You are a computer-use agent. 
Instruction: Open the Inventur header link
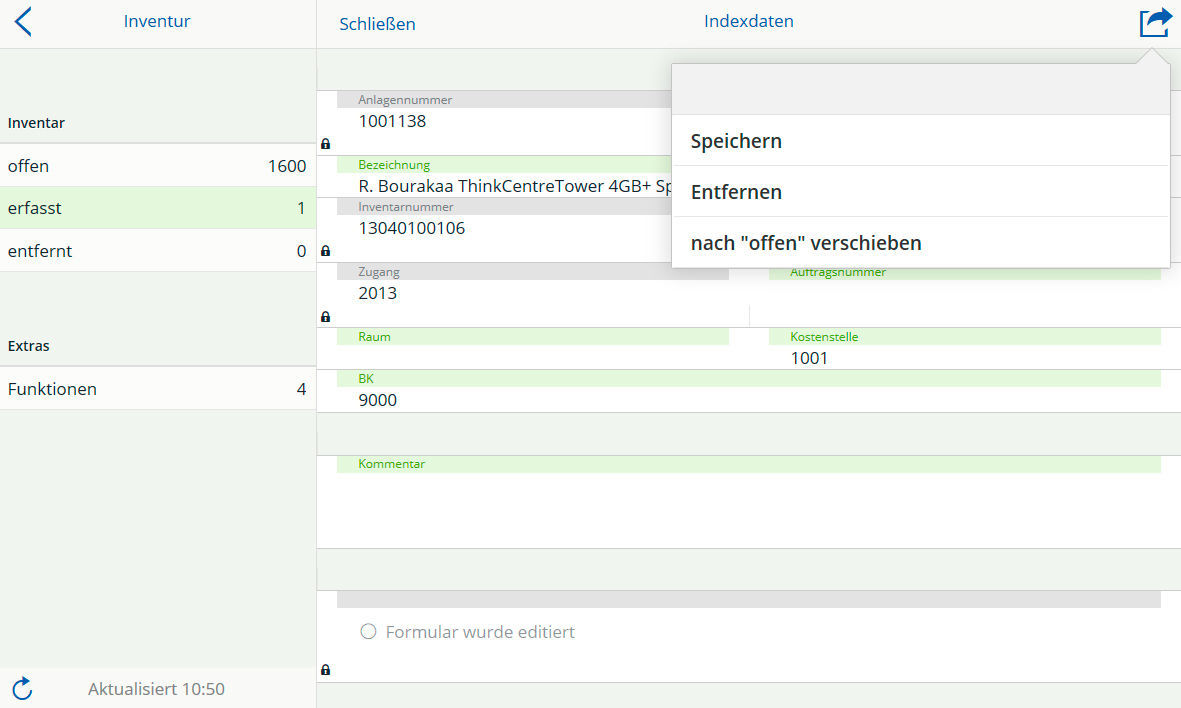(157, 21)
